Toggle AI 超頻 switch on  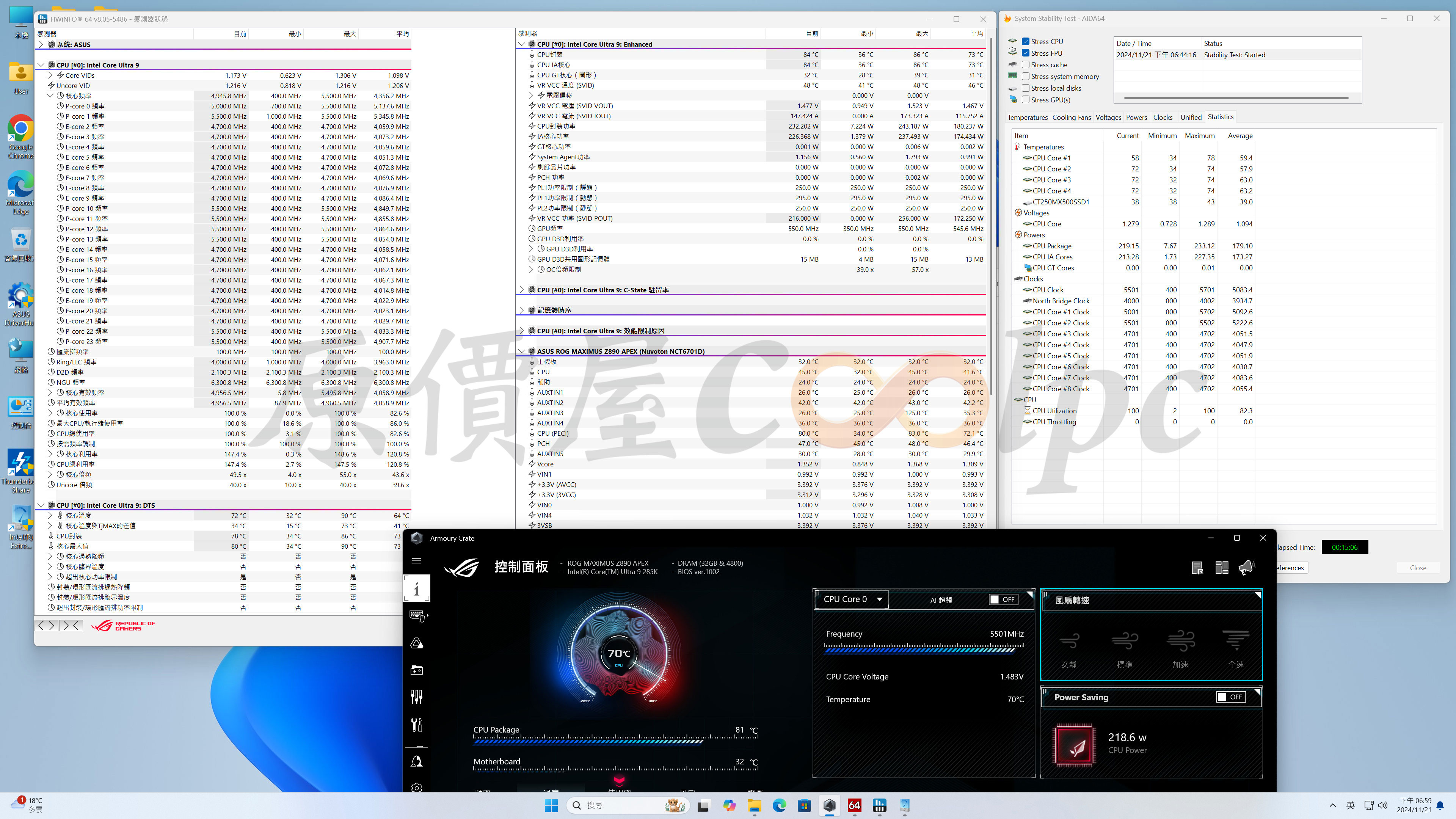pyautogui.click(x=1003, y=600)
